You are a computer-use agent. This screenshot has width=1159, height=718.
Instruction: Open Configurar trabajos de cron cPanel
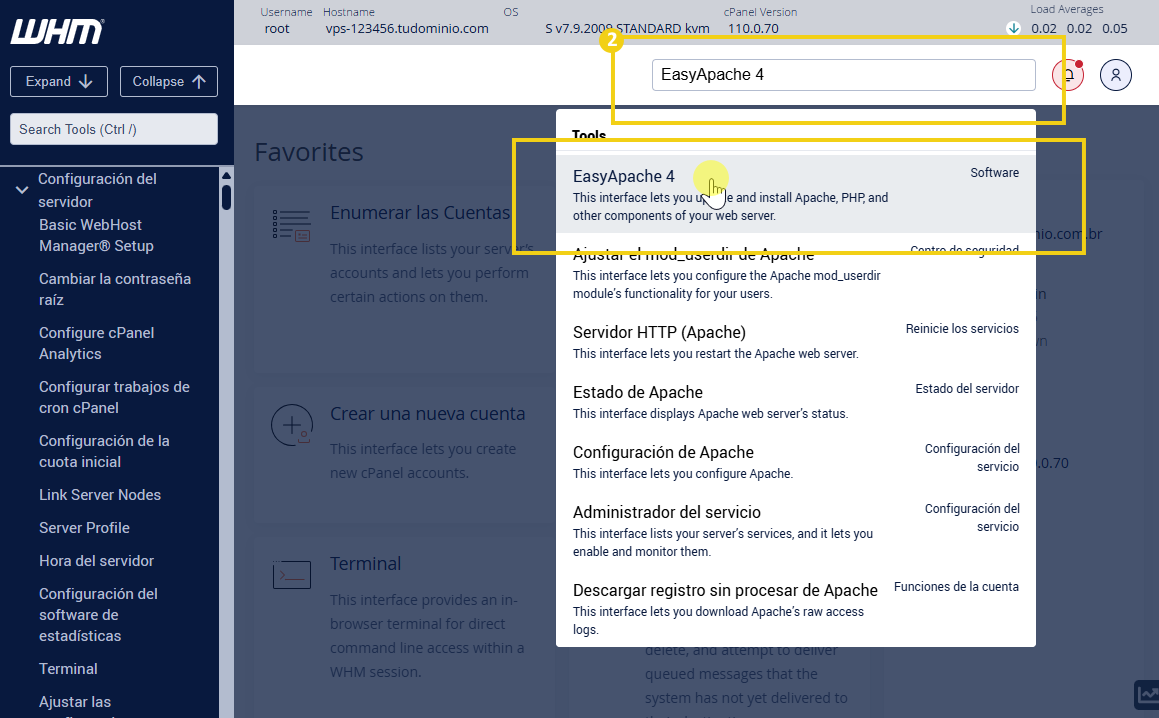(114, 397)
